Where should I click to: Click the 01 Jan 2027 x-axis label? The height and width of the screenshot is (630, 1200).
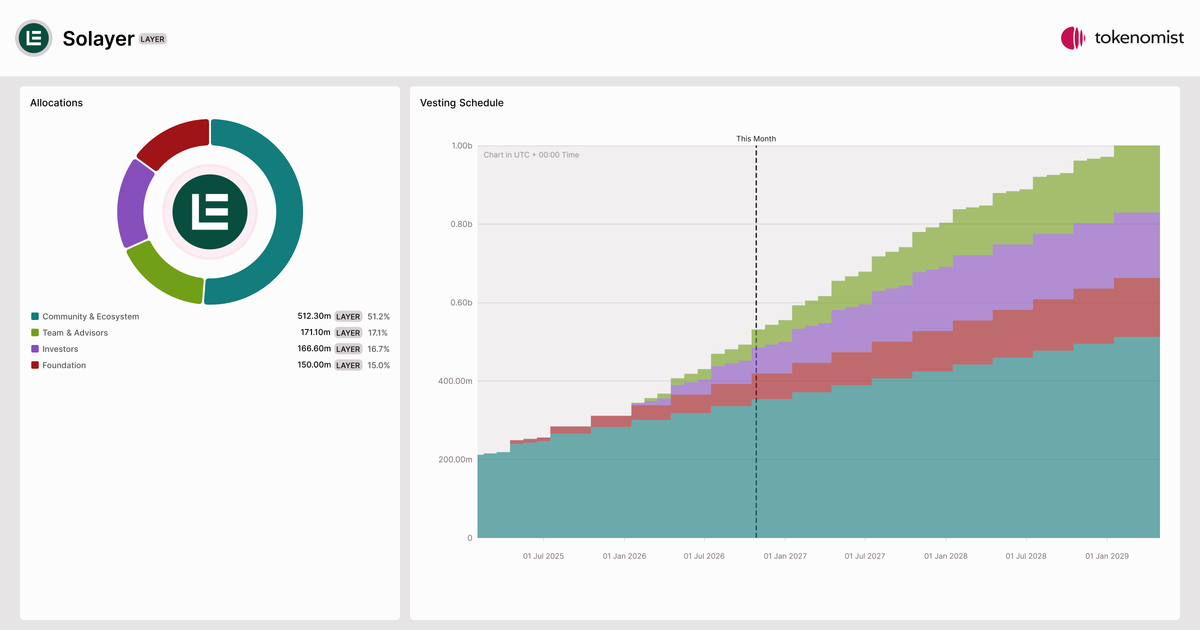[785, 555]
